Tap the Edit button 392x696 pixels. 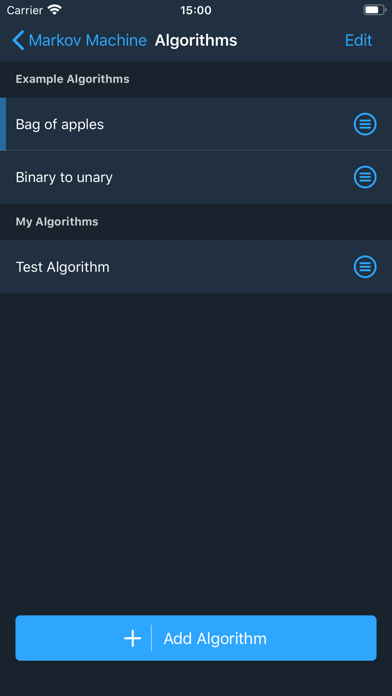tap(358, 40)
